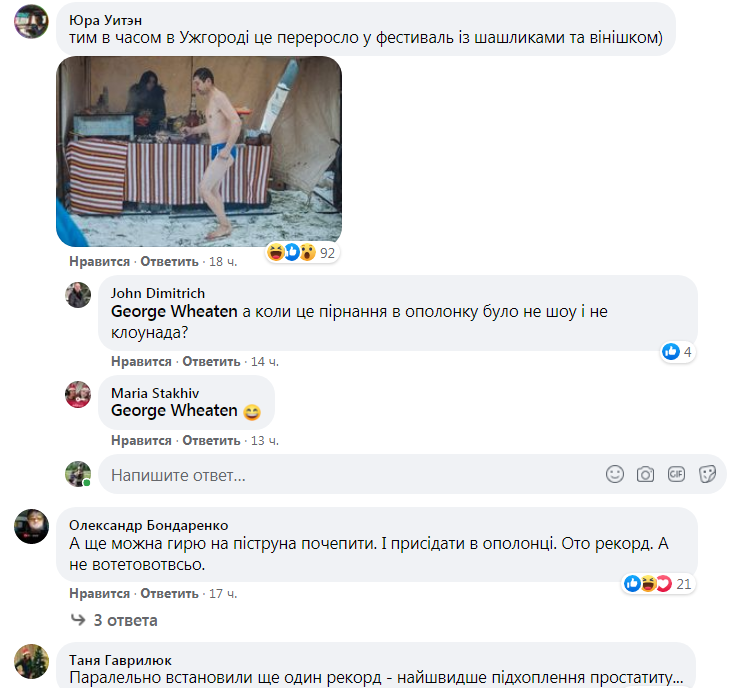Open Таня Гаврилюк's avatar picture
Screen dimensions: 737x688
(31, 662)
